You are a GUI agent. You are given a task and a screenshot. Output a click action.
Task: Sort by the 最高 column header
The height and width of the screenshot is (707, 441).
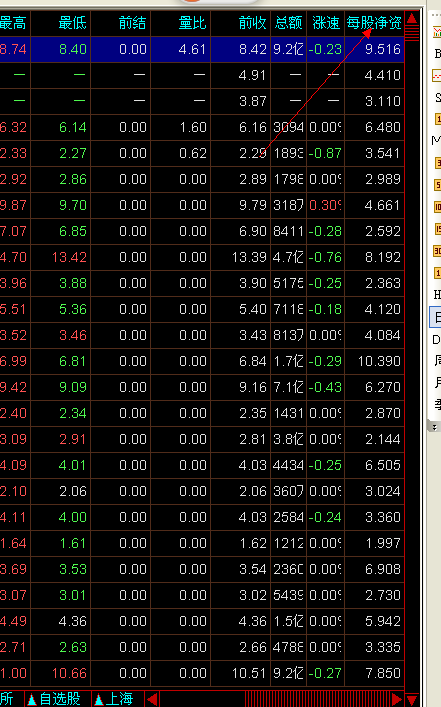pos(13,23)
